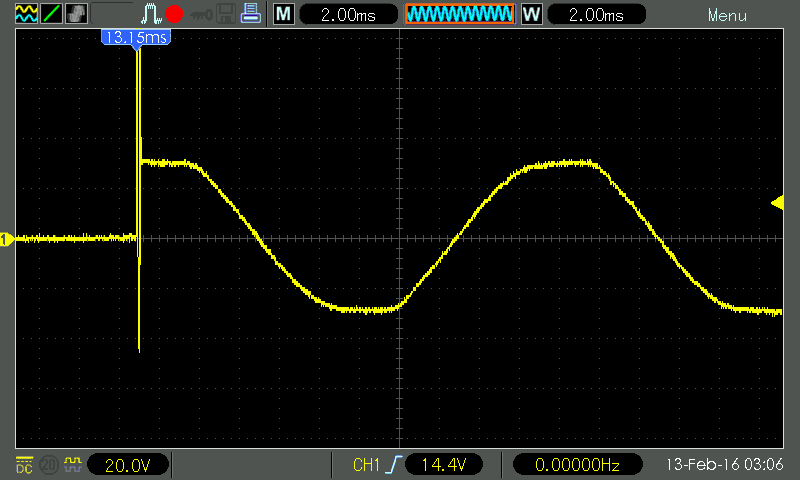Click the main timebase 2.00ms value
The width and height of the screenshot is (800, 480).
tap(348, 14)
